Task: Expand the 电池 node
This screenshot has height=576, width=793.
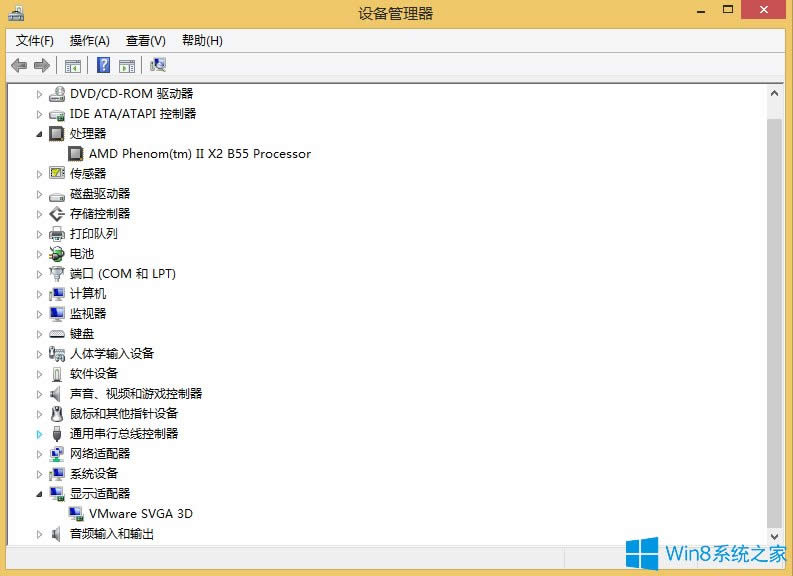Action: pos(39,254)
